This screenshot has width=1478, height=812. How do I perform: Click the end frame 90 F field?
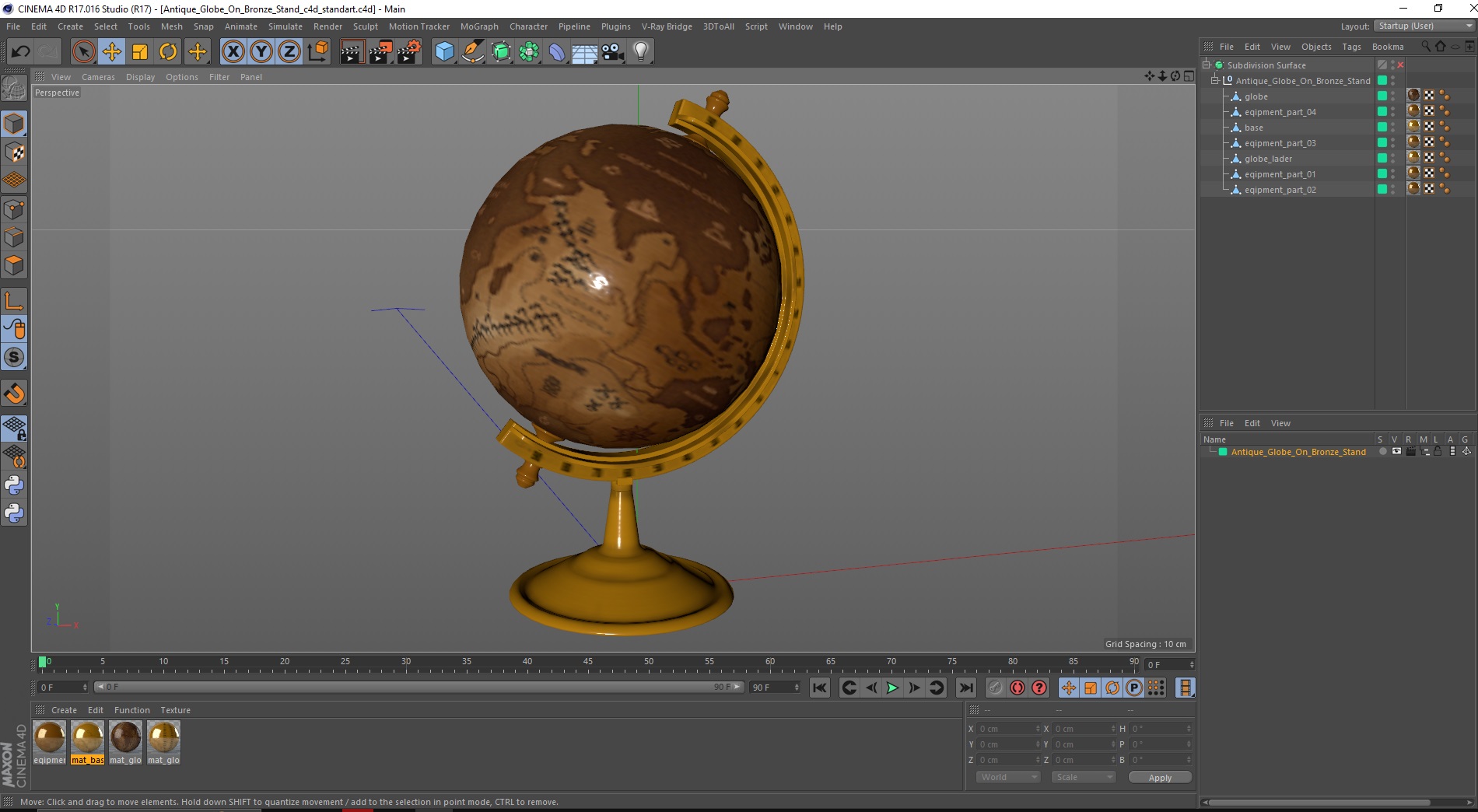(x=775, y=688)
